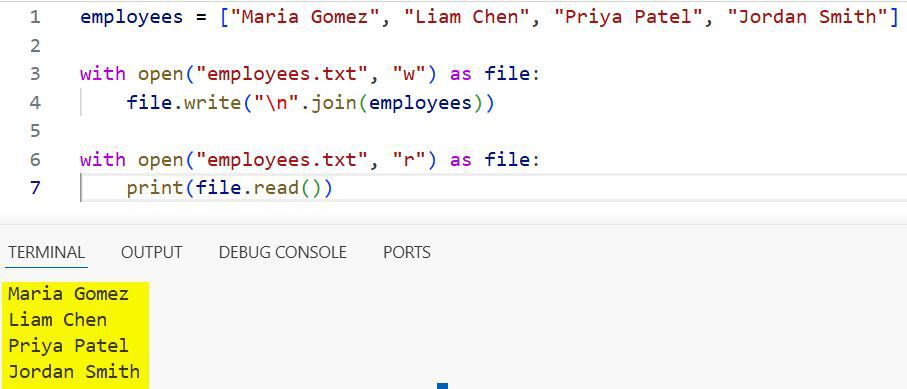The height and width of the screenshot is (389, 907).
Task: Click line number 3 in the gutter
Action: pyautogui.click(x=35, y=74)
